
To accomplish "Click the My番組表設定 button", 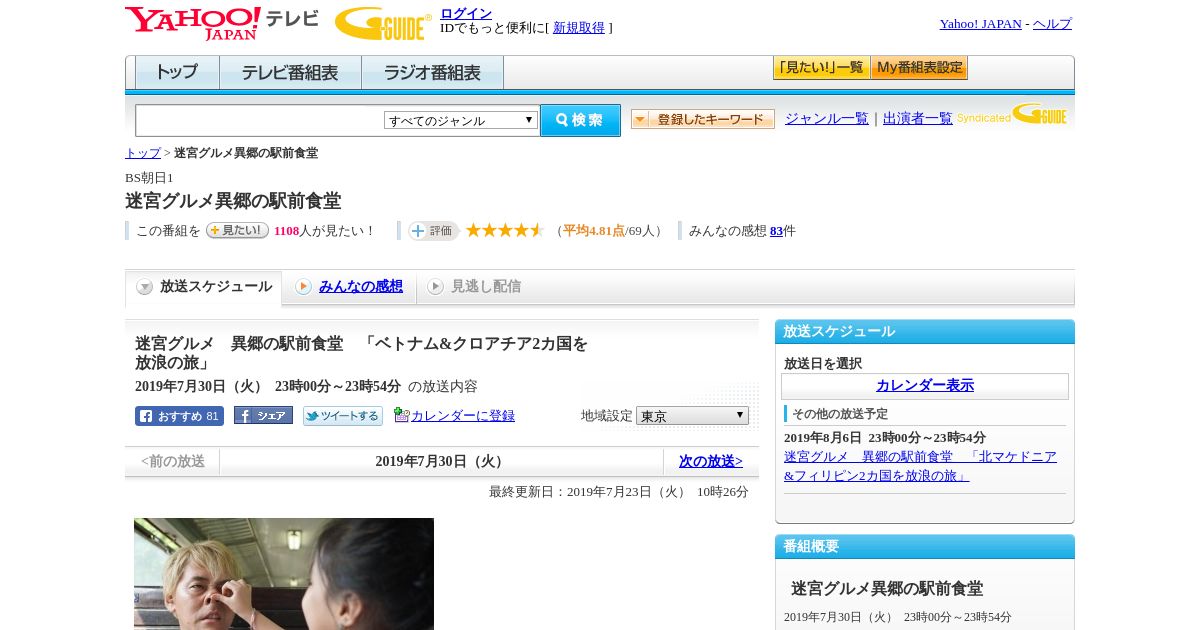I will coord(919,68).
